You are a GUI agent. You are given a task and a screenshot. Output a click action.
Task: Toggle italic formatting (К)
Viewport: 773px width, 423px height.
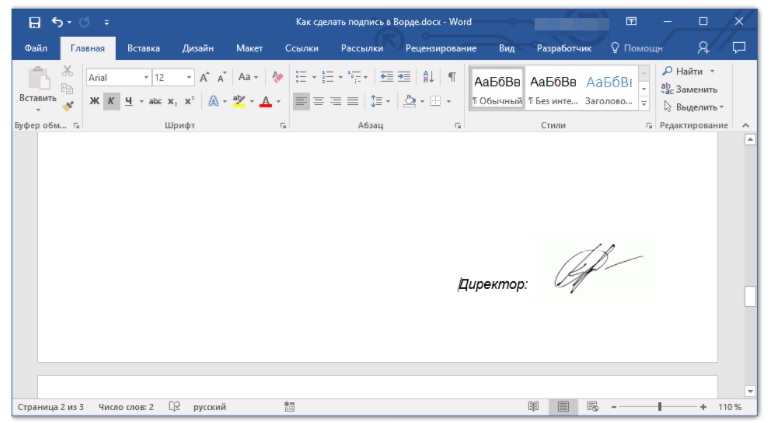pos(111,101)
